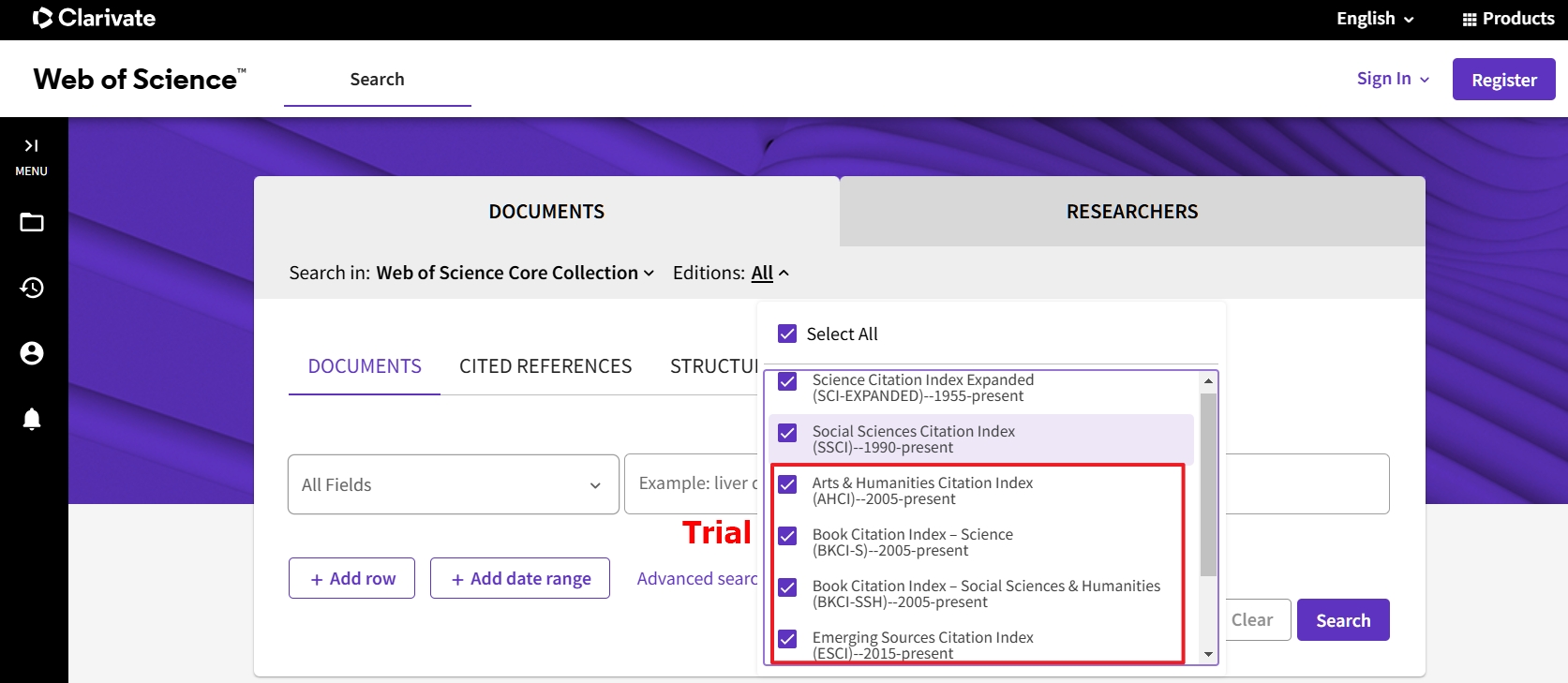Uncheck Science Citation Index Expanded checkbox
The image size is (1568, 683).
coord(787,381)
